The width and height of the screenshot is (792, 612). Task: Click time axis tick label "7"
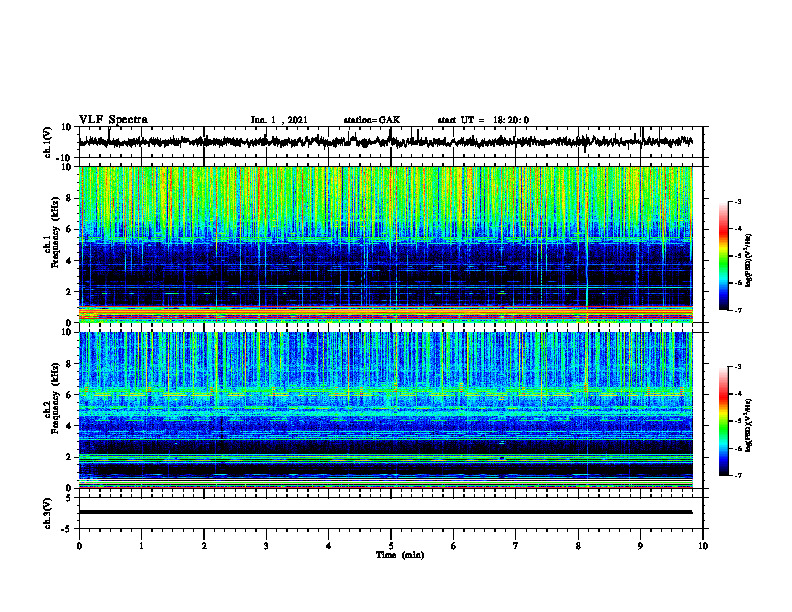516,546
